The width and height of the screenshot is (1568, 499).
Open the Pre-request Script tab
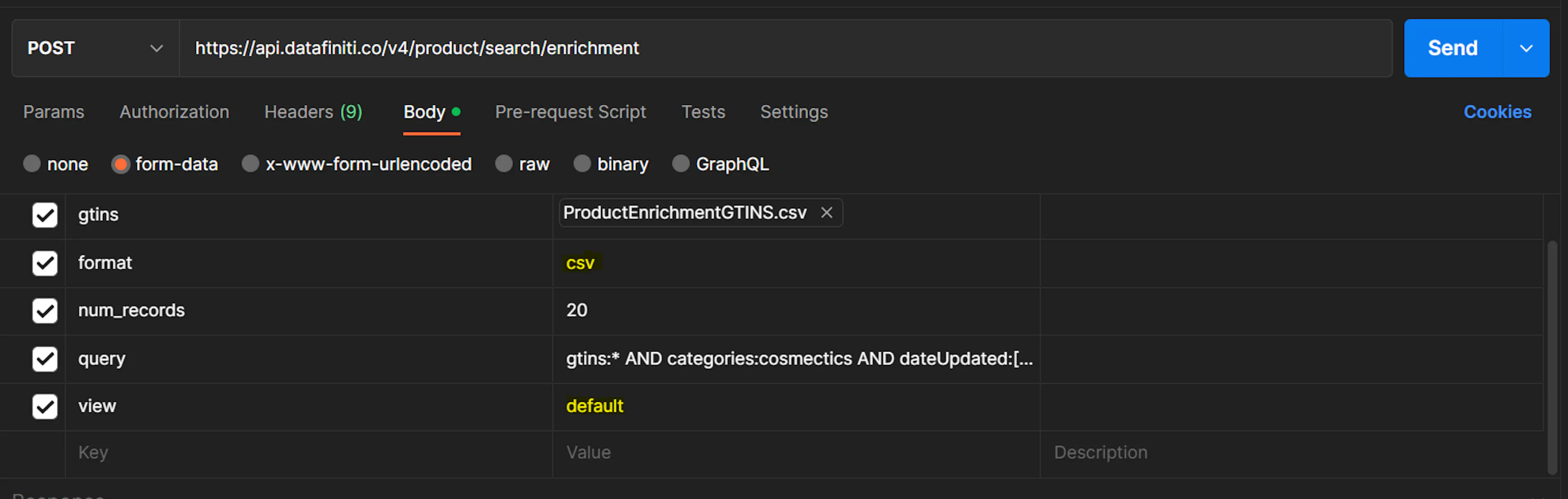click(x=570, y=112)
